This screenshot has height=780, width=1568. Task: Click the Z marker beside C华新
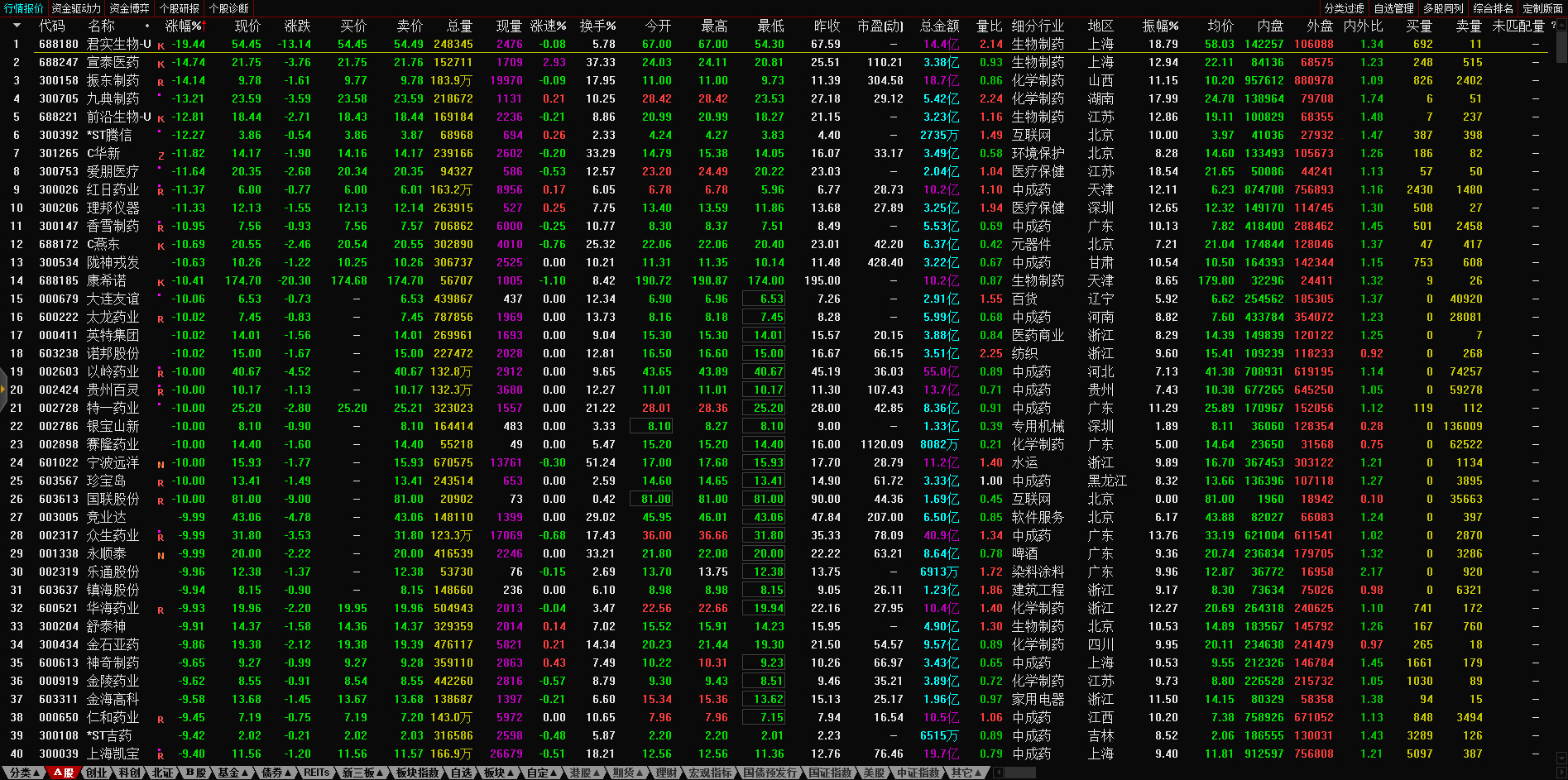click(x=161, y=155)
